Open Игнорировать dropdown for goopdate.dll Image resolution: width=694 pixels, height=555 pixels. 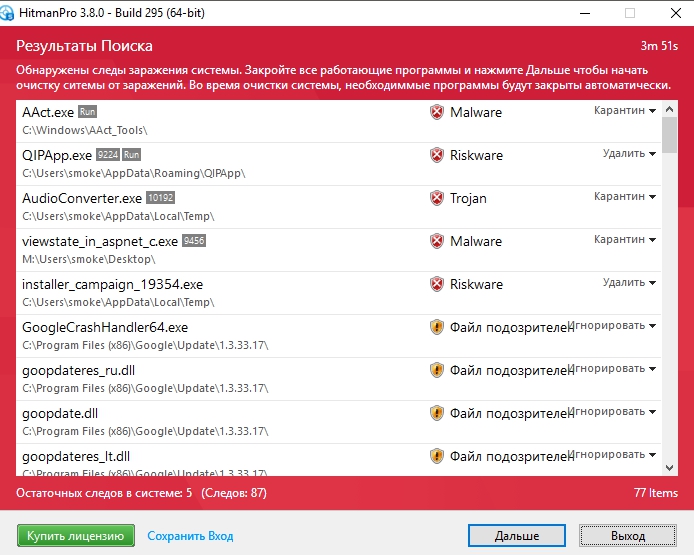click(613, 411)
